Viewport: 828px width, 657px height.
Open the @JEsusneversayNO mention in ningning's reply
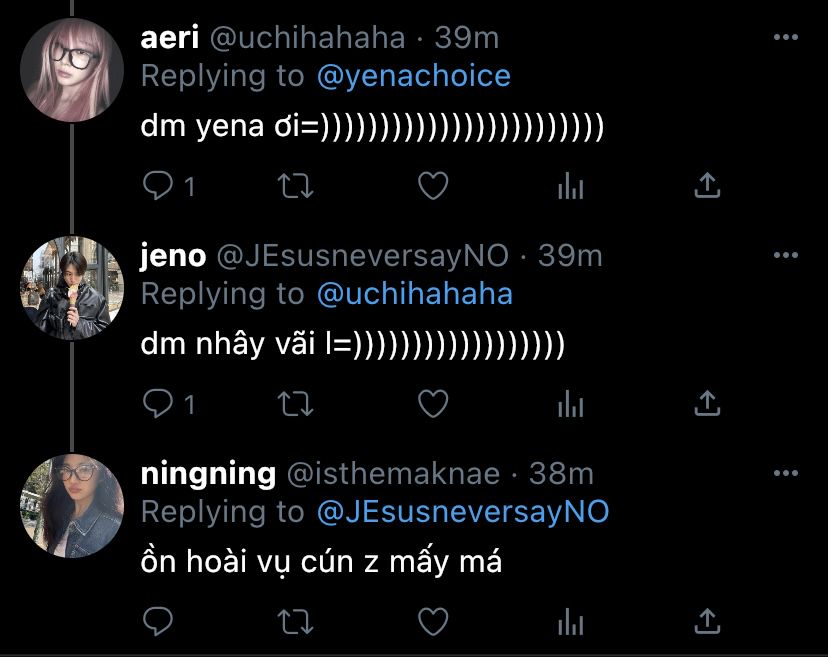click(x=463, y=512)
